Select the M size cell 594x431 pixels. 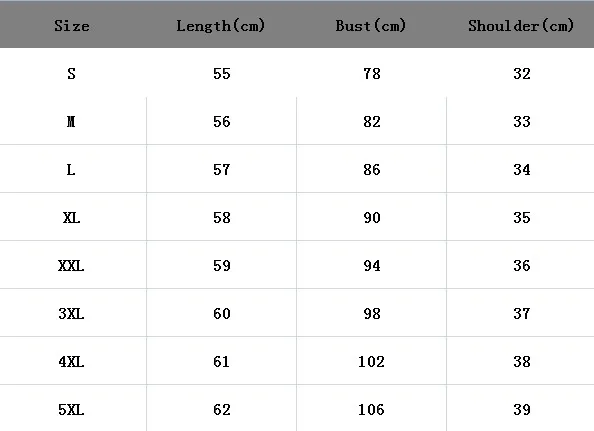[71, 122]
